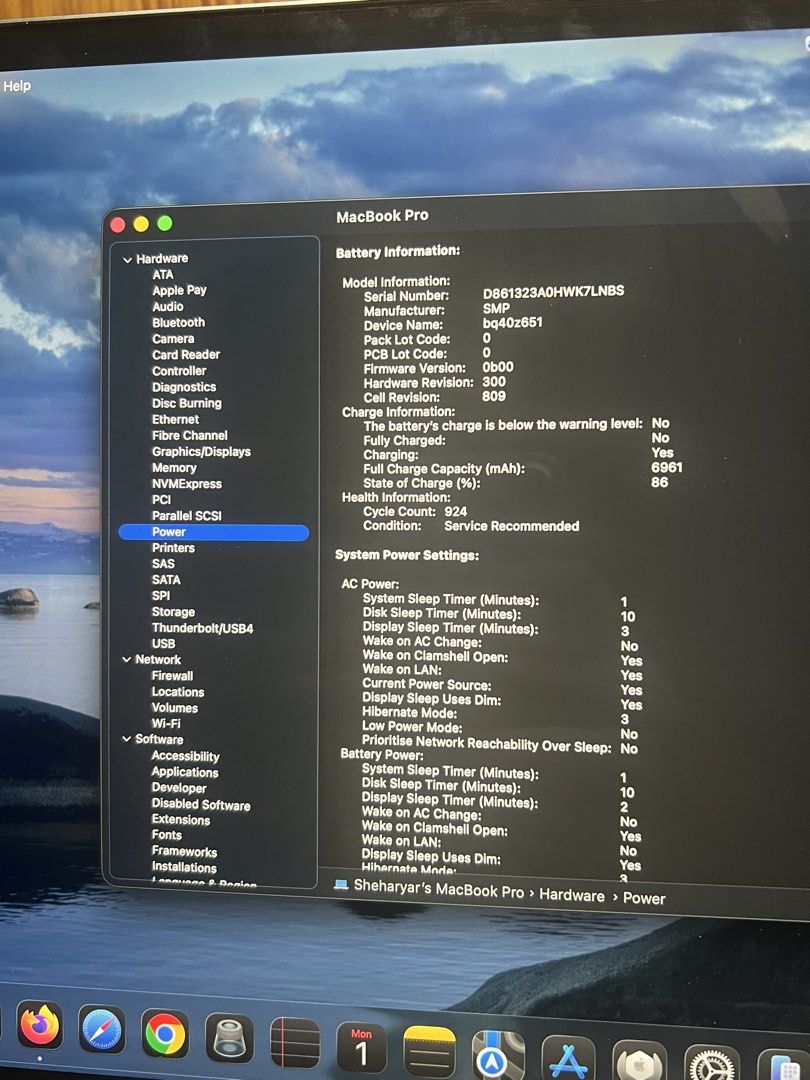The image size is (810, 1080).
Task: Collapse the Hardware section chevron
Action: pos(127,260)
